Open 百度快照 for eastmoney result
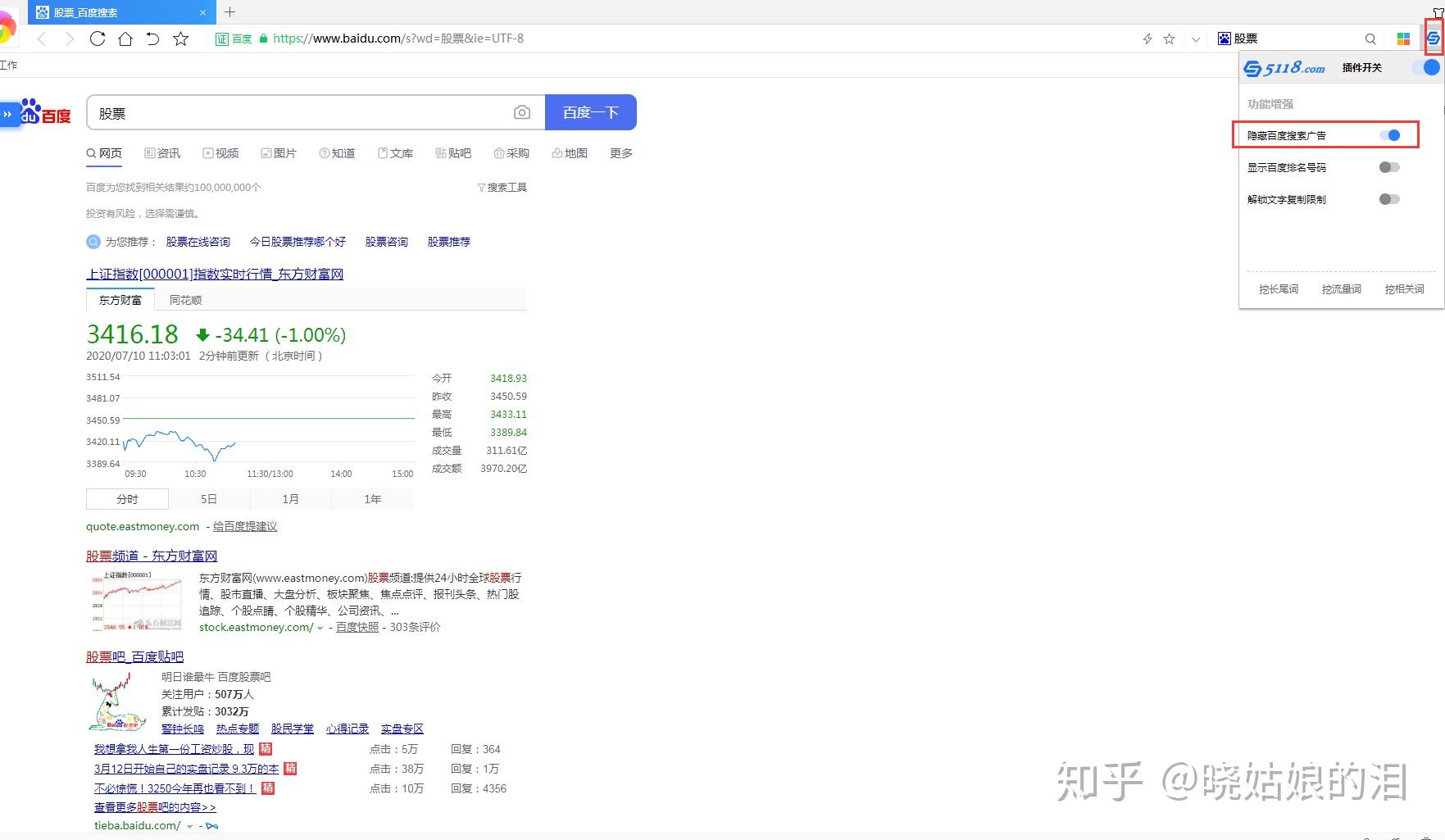1445x840 pixels. pyautogui.click(x=357, y=627)
